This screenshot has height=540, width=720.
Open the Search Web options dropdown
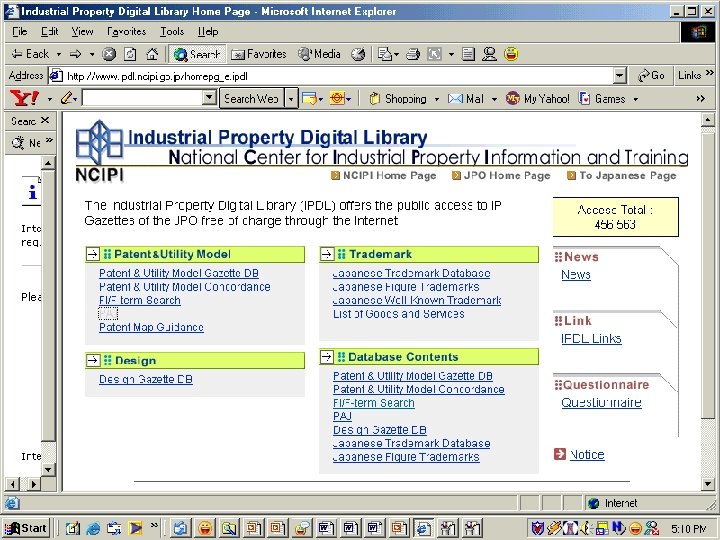point(291,99)
